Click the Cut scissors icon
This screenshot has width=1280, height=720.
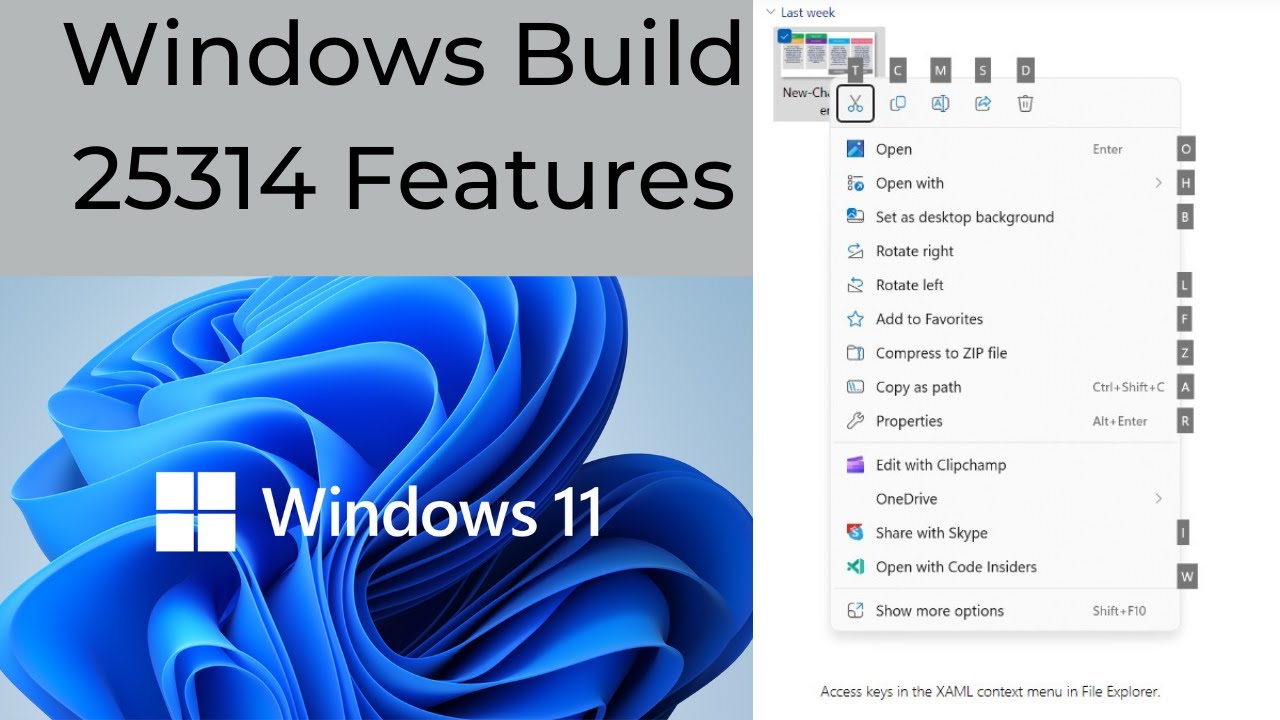[x=855, y=103]
